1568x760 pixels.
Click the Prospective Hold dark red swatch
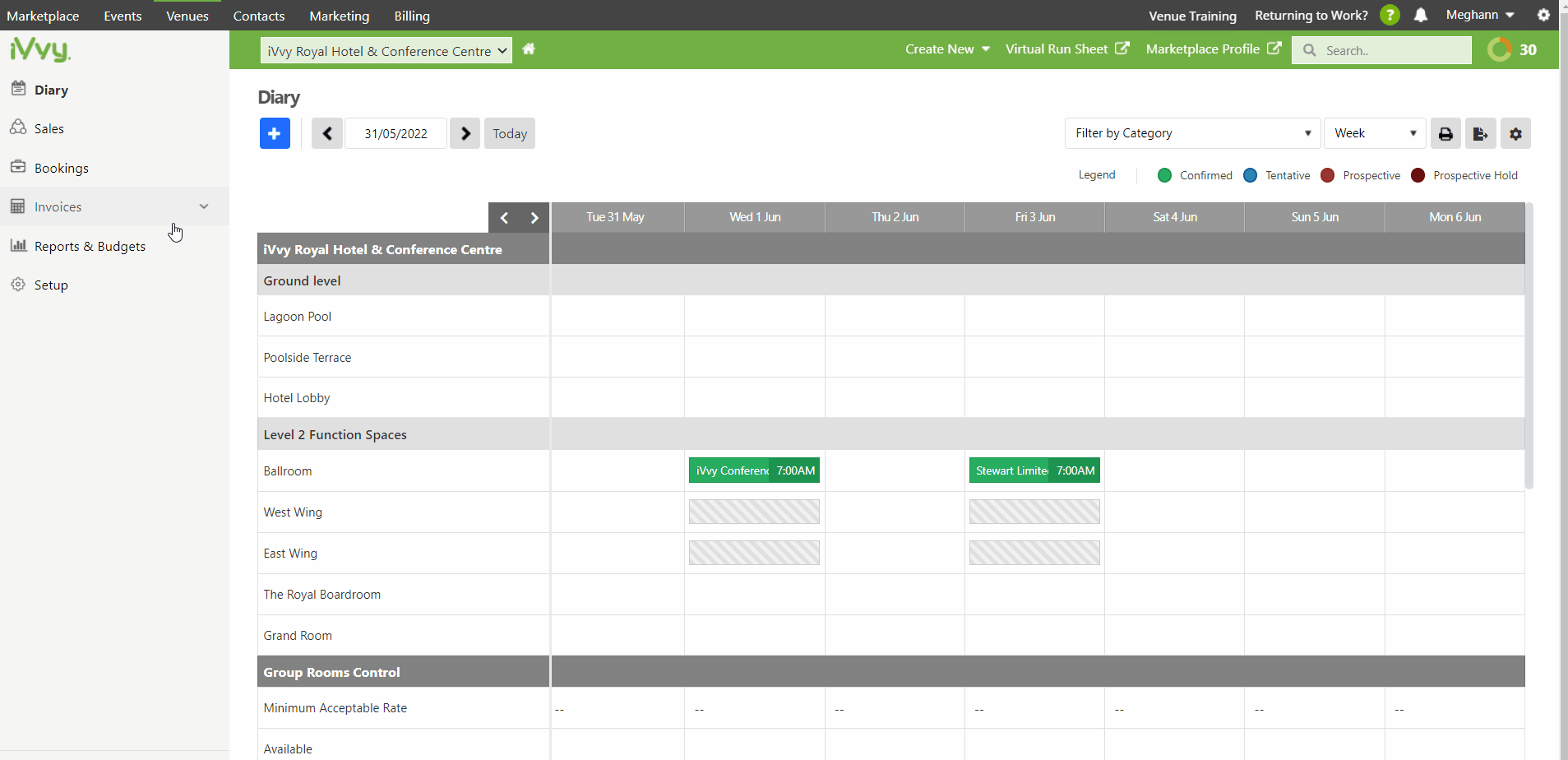1418,175
